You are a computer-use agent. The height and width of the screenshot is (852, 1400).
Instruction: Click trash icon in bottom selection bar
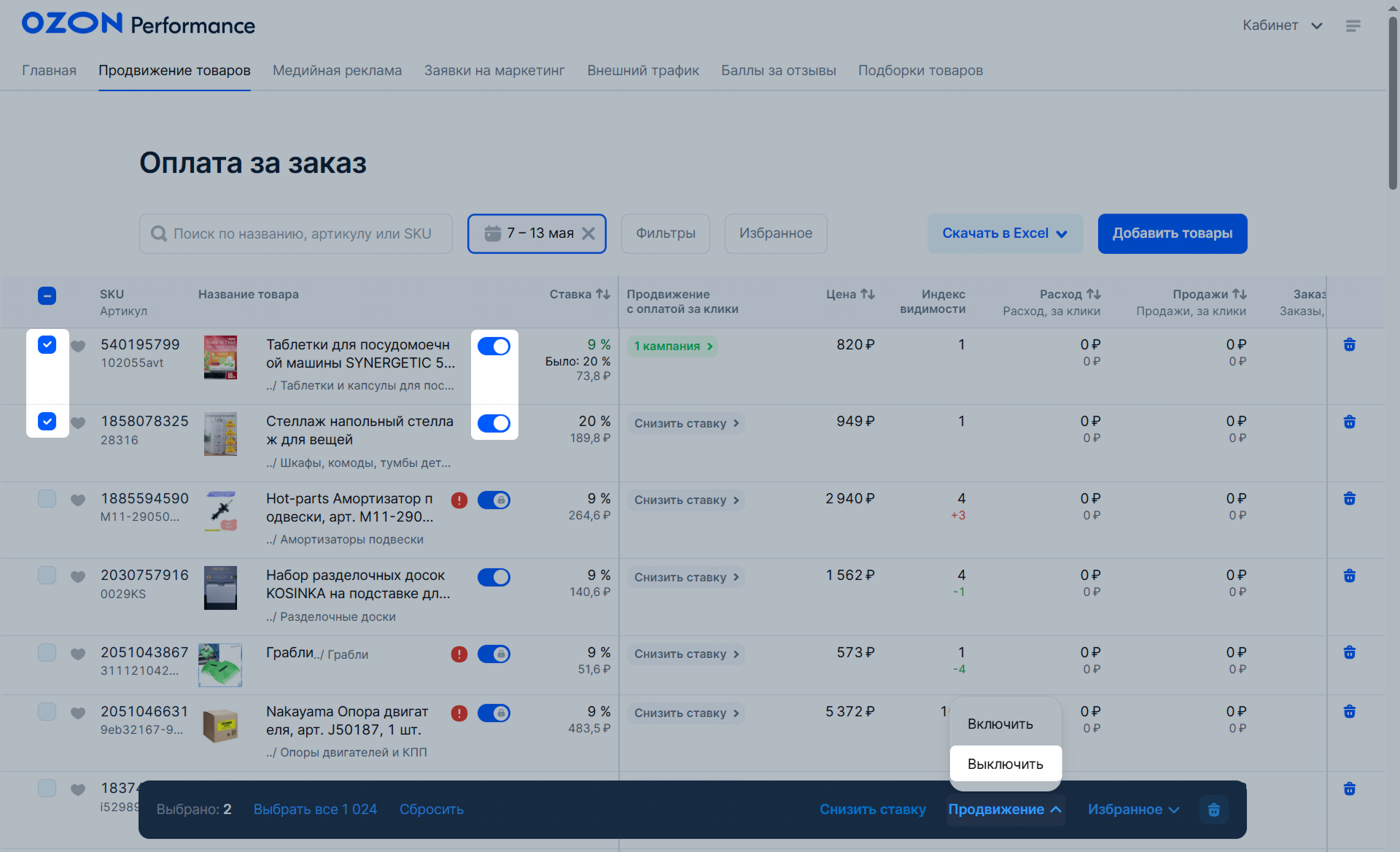[x=1213, y=810]
